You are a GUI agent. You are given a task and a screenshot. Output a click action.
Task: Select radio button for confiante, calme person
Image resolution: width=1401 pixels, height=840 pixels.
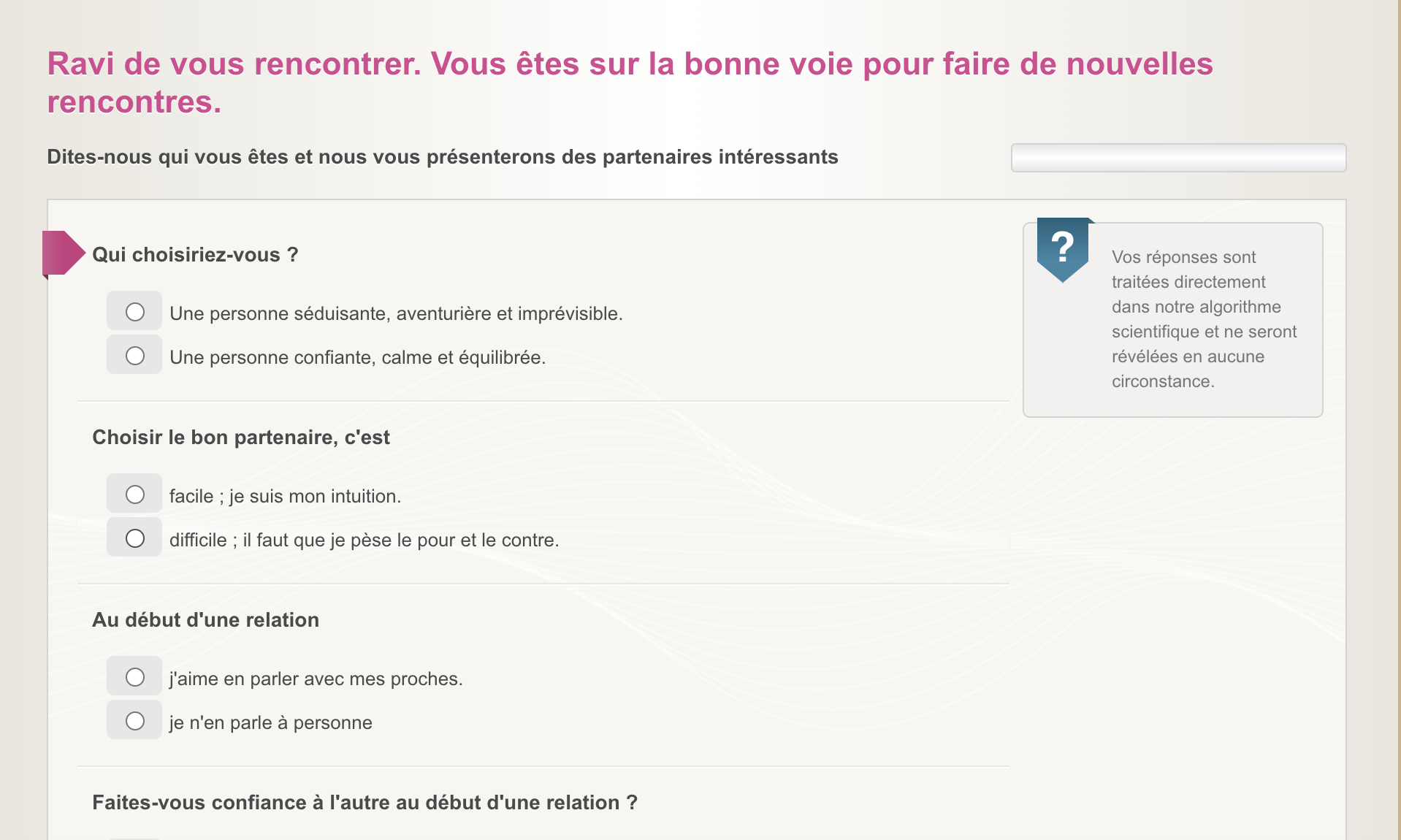click(x=135, y=356)
